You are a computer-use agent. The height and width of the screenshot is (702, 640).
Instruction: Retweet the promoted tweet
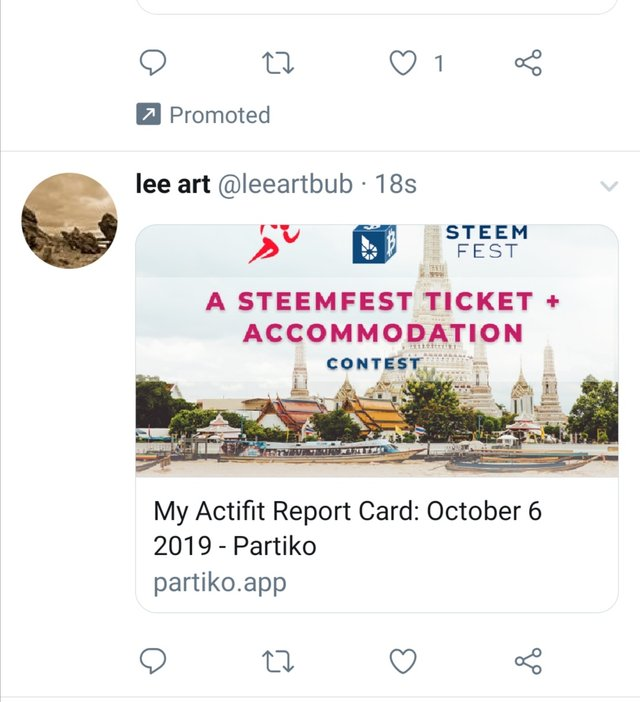click(x=276, y=64)
